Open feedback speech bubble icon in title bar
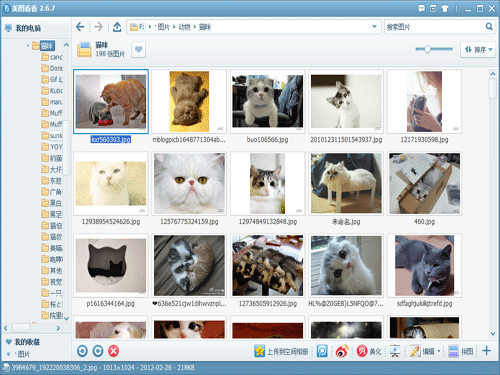 [422, 9]
